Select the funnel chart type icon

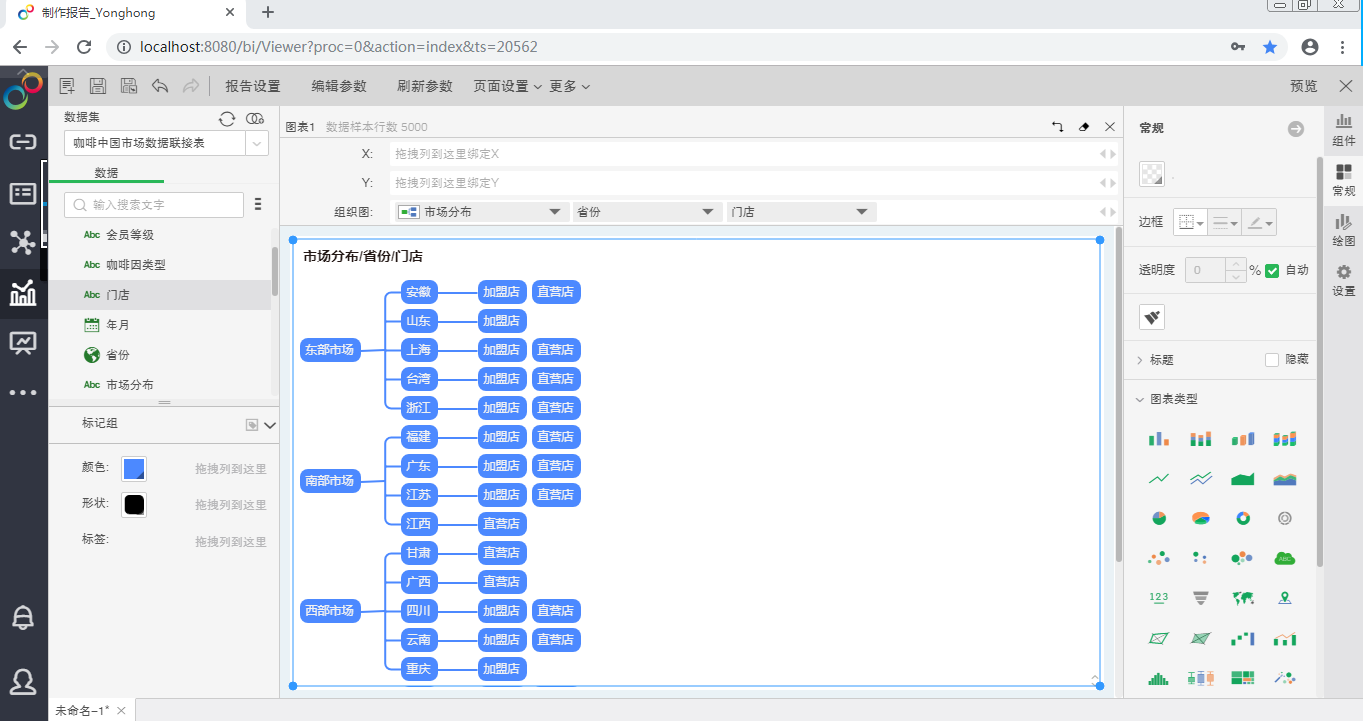[x=1199, y=597]
